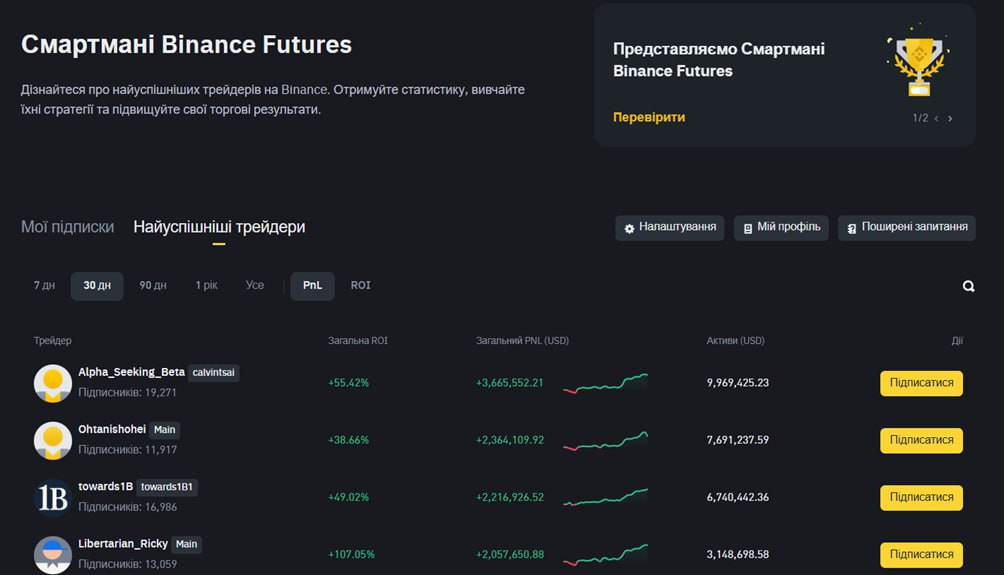Viewport: 1004px width, 575px height.
Task: Open towards1B PNL sparkline chart
Action: coord(605,498)
